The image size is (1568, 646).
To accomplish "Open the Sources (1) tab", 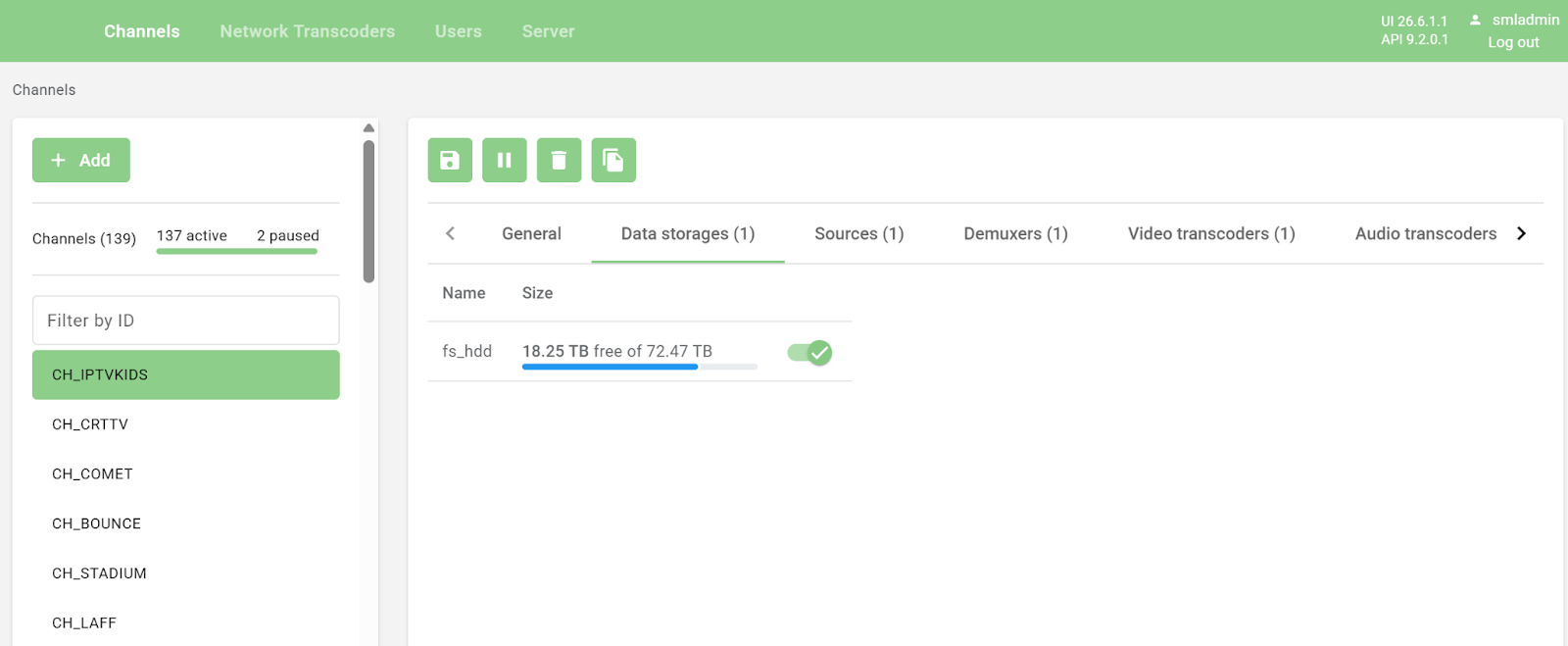I will 858,233.
